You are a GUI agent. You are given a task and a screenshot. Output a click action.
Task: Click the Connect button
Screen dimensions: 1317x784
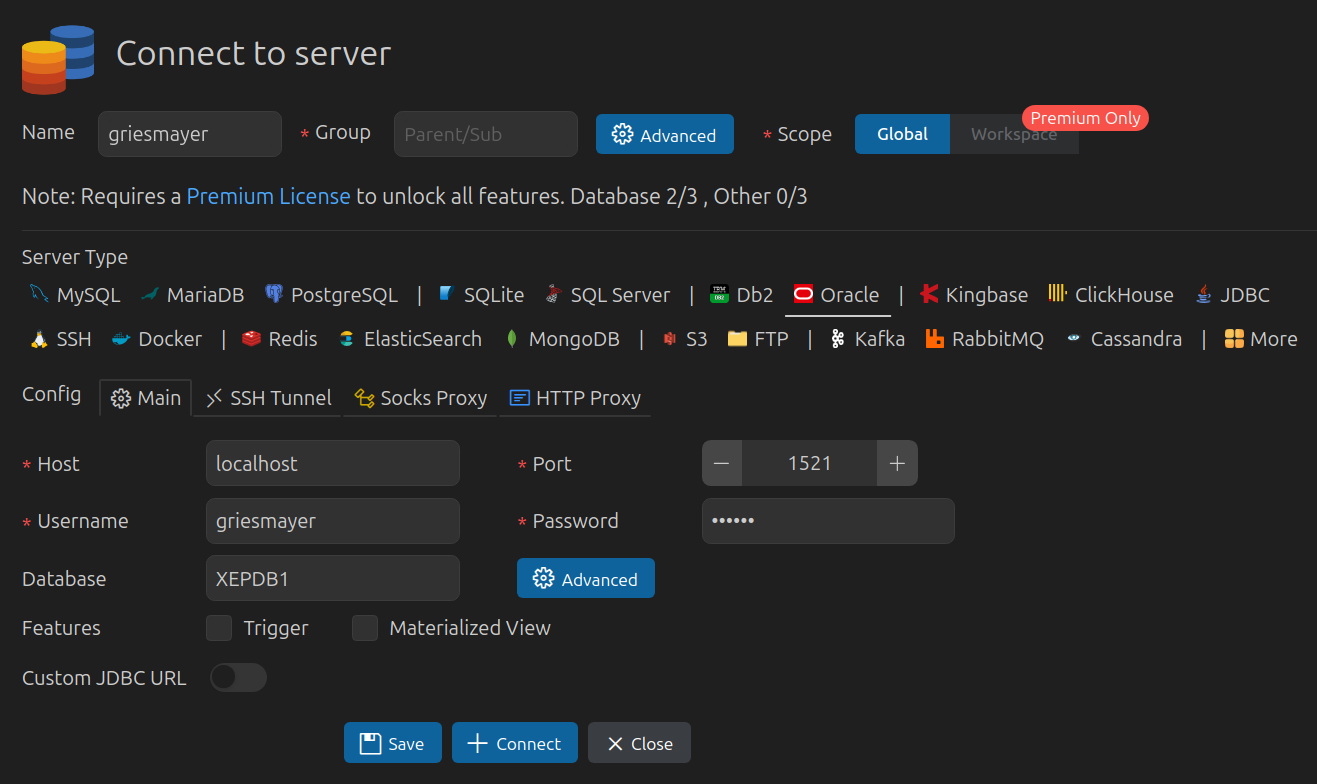(x=514, y=743)
